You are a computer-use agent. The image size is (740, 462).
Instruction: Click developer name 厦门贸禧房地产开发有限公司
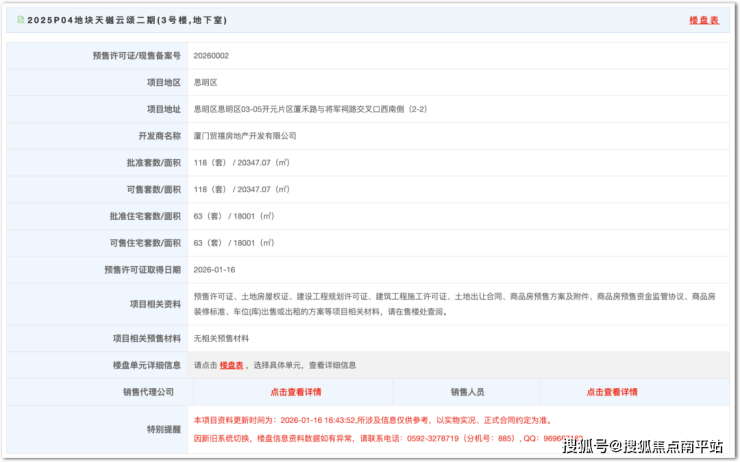click(245, 135)
